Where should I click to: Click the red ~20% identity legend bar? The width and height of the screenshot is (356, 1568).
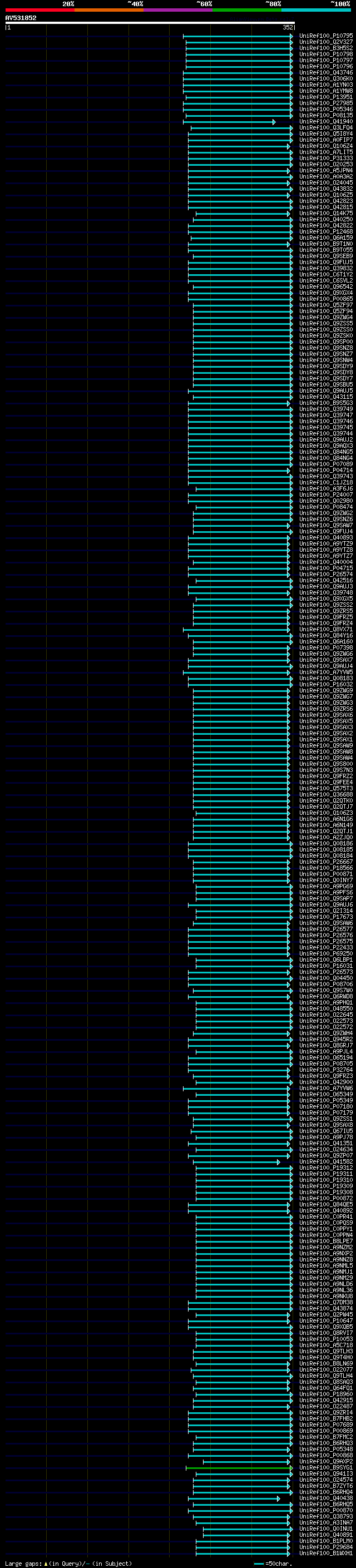pyautogui.click(x=39, y=10)
